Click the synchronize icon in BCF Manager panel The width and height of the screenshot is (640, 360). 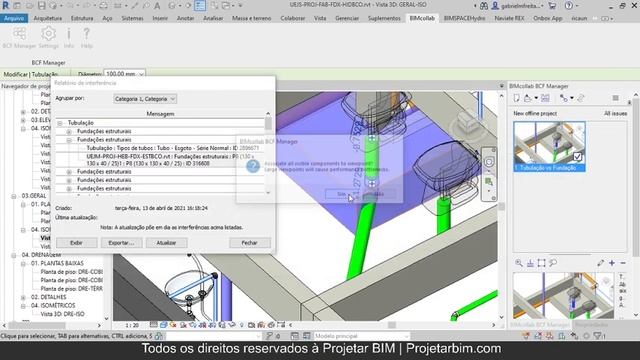click(x=581, y=98)
